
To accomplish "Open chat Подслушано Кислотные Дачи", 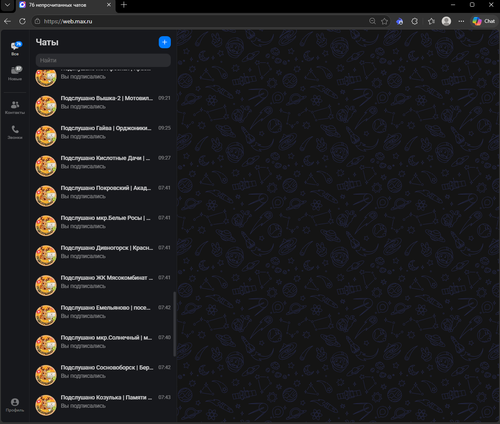I will point(103,166).
